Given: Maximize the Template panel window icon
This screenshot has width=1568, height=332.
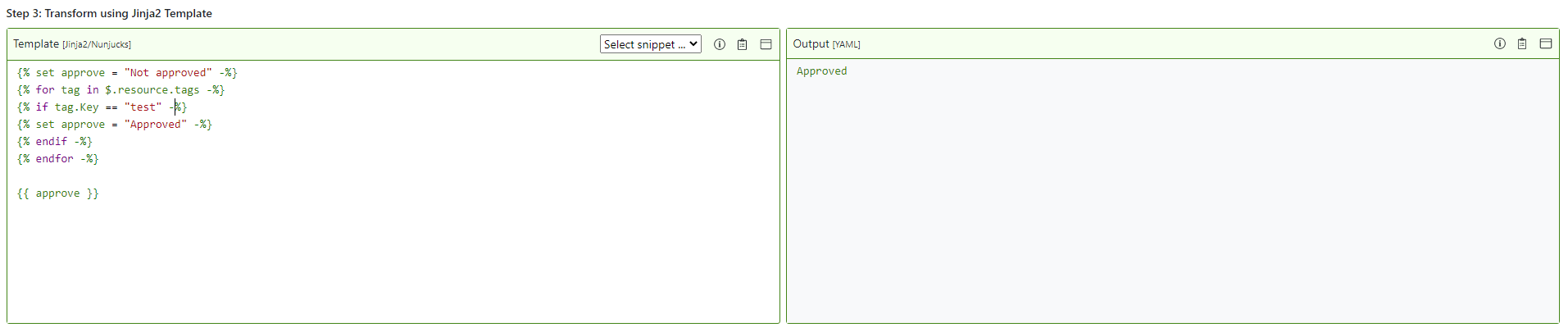Looking at the screenshot, I should coord(766,44).
